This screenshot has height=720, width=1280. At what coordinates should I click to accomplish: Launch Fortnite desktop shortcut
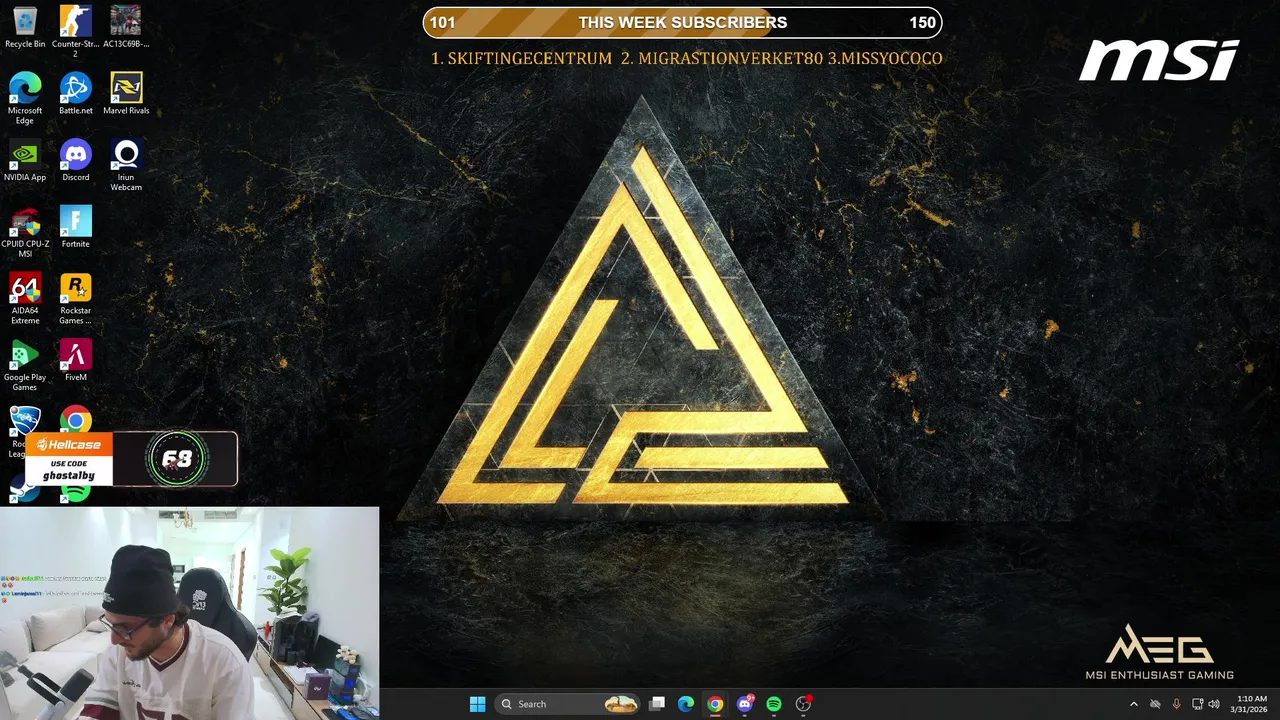coord(75,227)
